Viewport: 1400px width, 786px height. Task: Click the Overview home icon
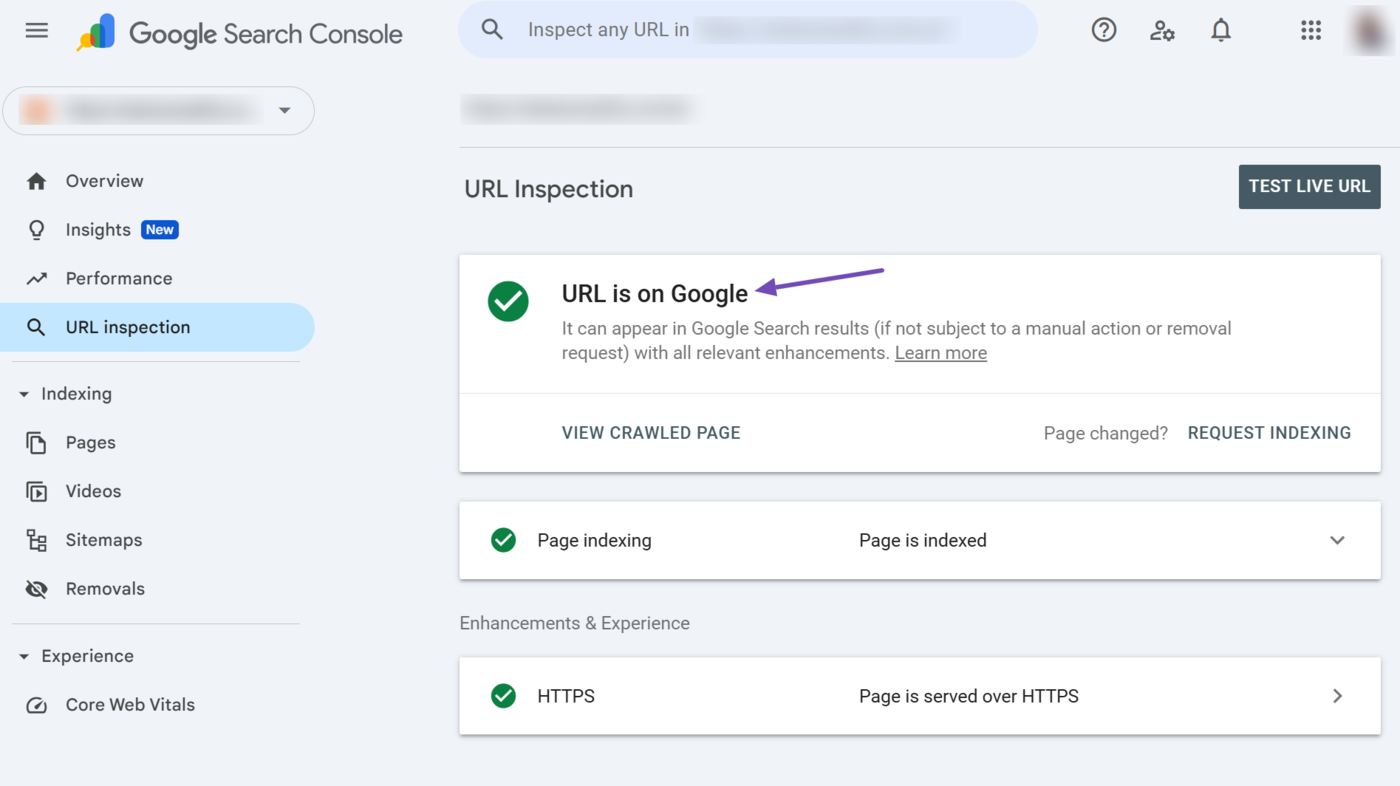point(37,181)
